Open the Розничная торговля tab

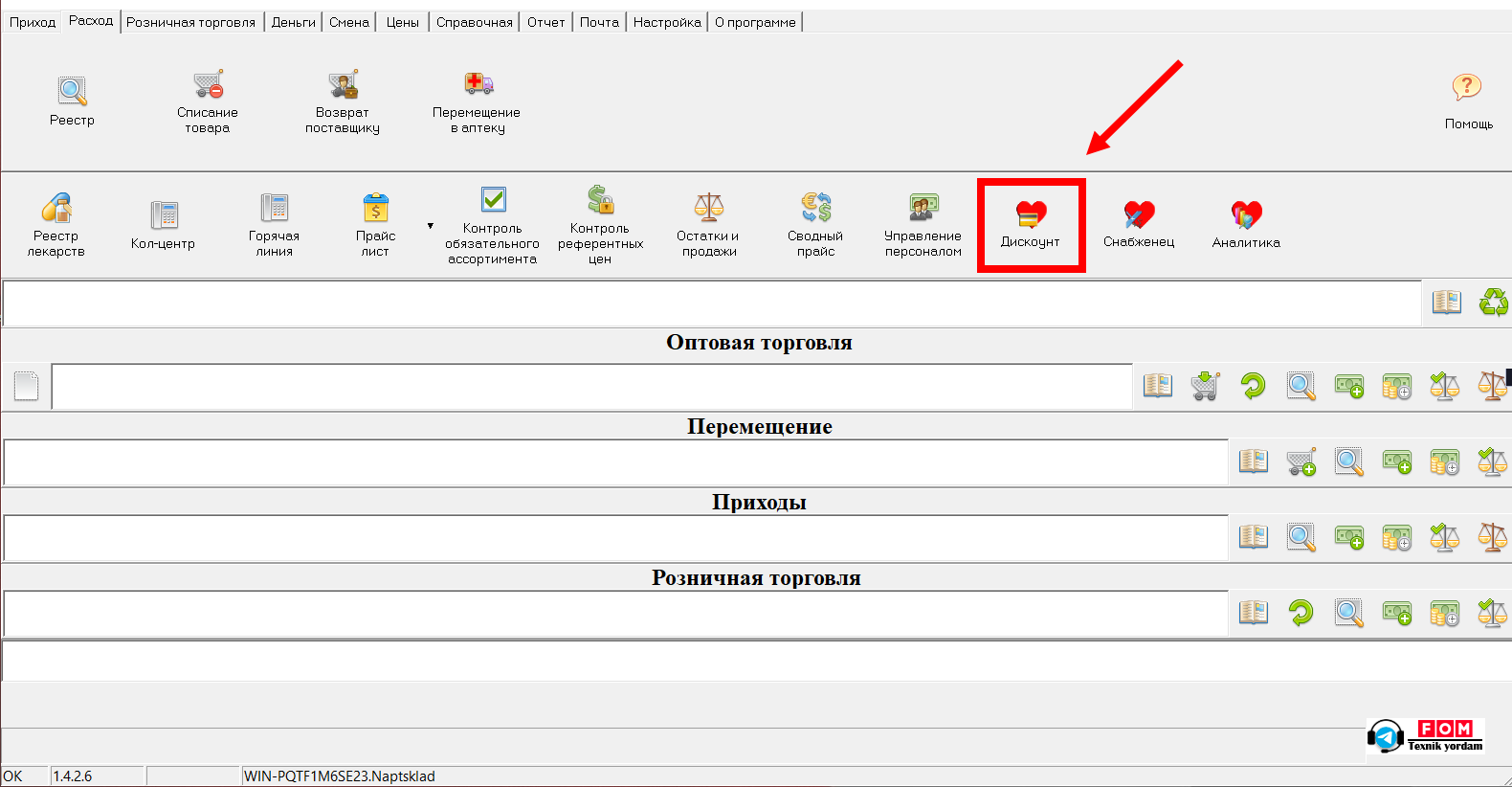(191, 22)
